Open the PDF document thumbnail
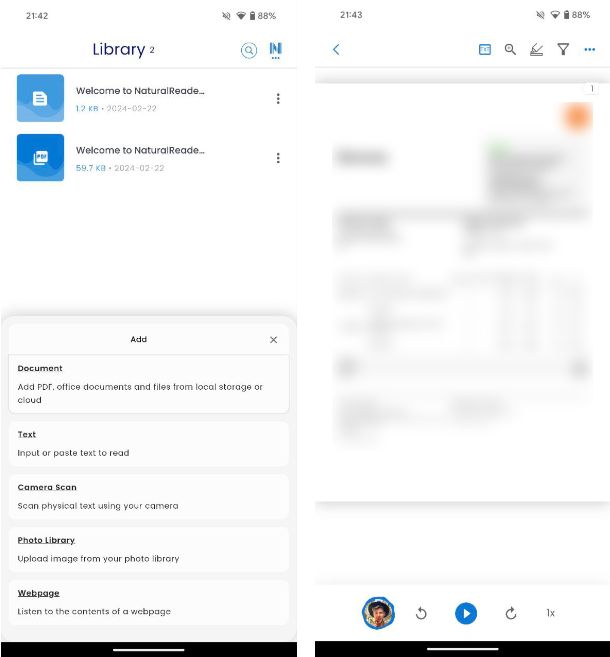The image size is (610, 657). (40, 158)
